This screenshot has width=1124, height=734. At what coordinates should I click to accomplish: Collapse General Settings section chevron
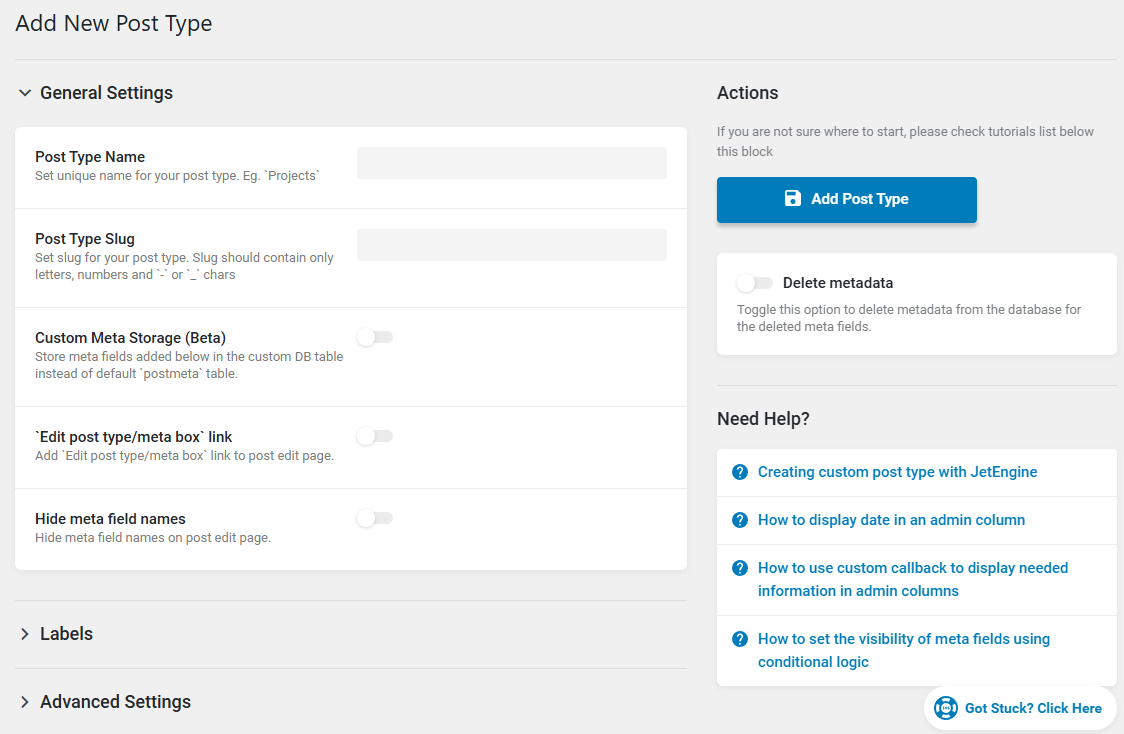click(25, 93)
